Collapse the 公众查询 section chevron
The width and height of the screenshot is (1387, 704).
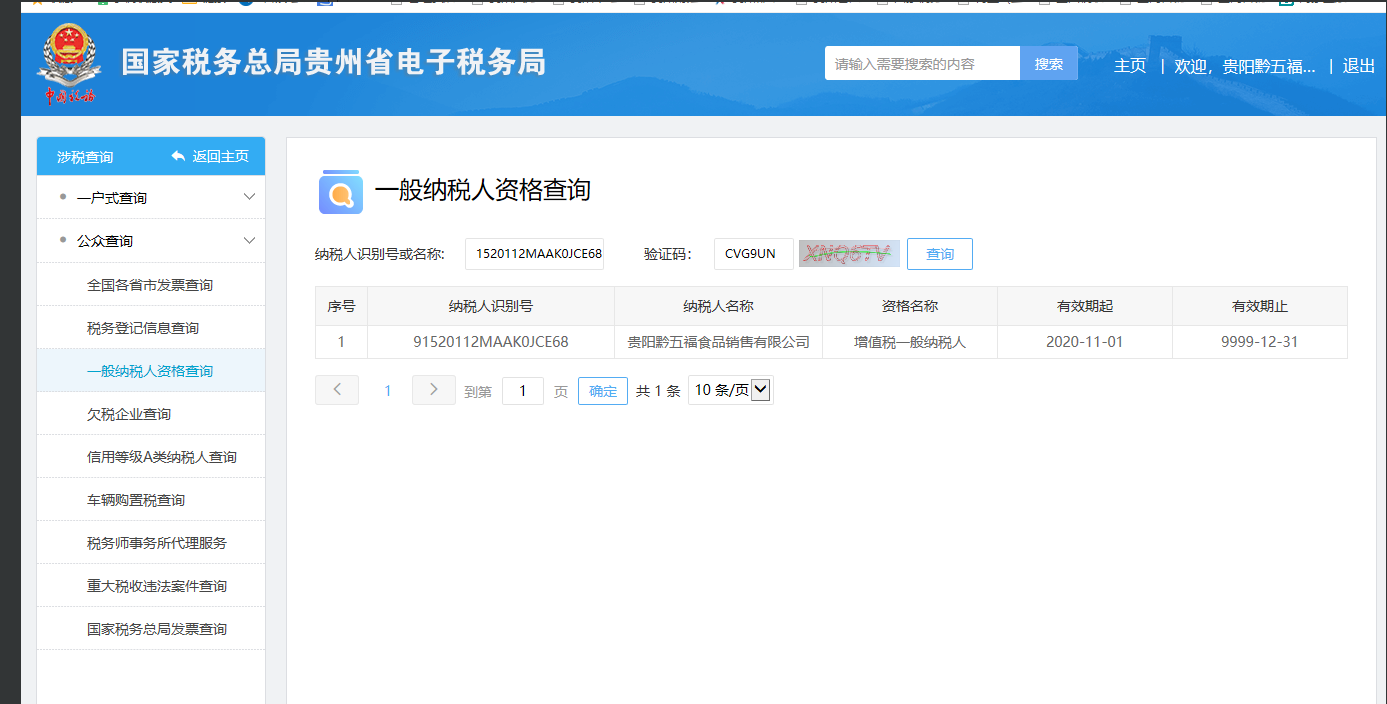click(250, 240)
